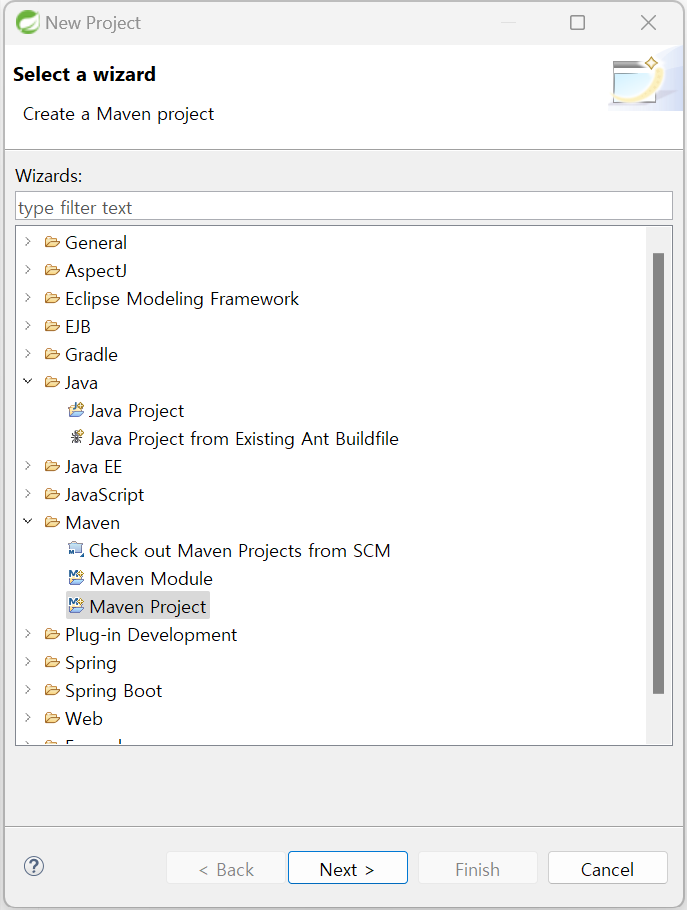687x910 pixels.
Task: Expand the Spring category
Action: point(27,661)
